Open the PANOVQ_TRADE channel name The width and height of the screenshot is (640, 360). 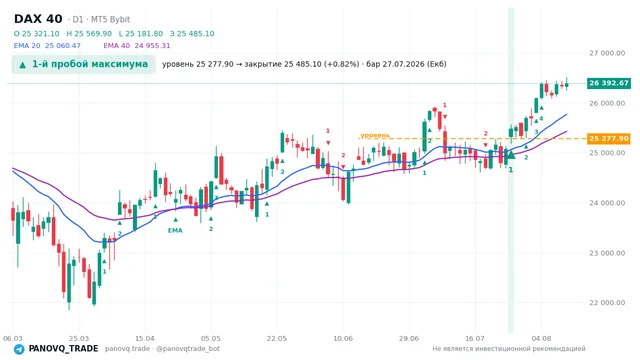click(x=63, y=349)
